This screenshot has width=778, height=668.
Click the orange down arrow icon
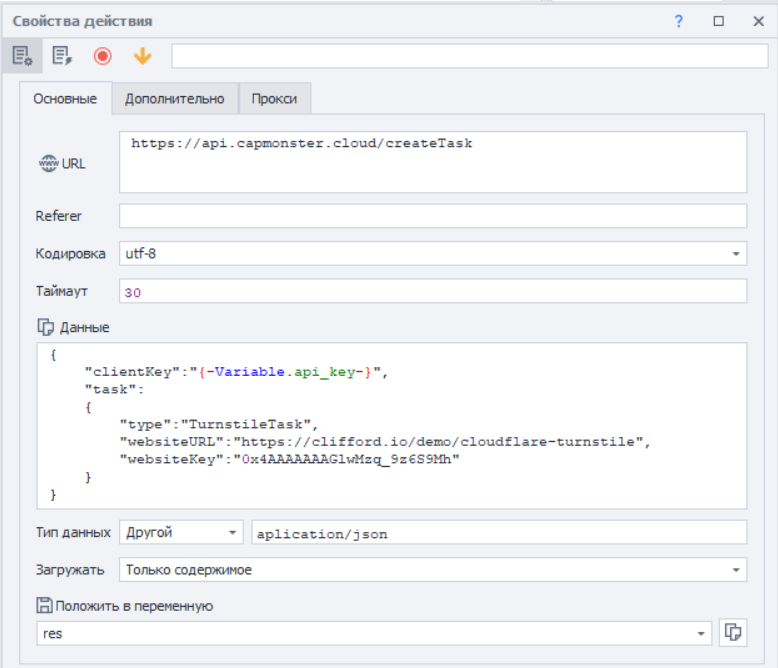tap(142, 56)
